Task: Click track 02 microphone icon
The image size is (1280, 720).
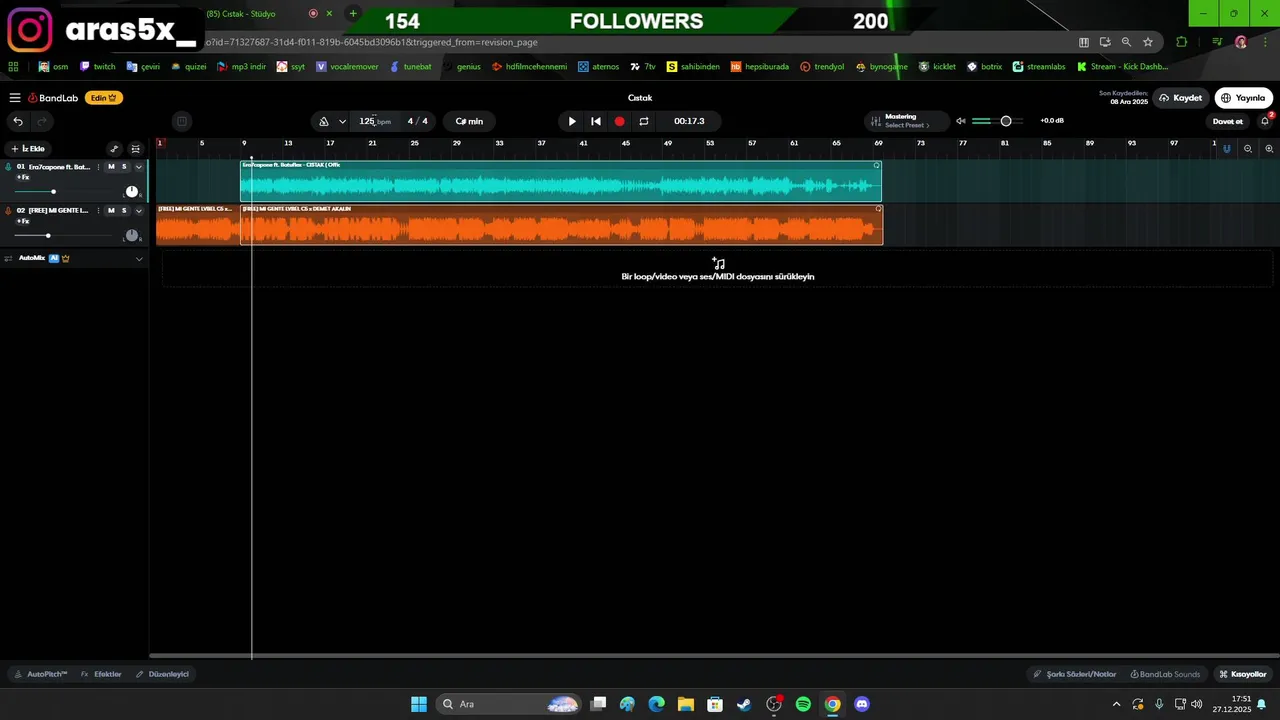Action: [8, 210]
